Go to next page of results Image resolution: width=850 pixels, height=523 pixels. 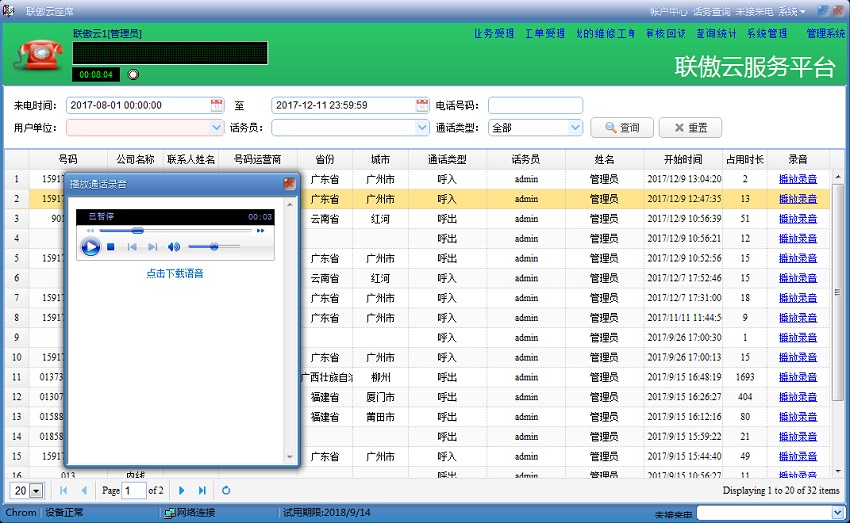click(181, 491)
